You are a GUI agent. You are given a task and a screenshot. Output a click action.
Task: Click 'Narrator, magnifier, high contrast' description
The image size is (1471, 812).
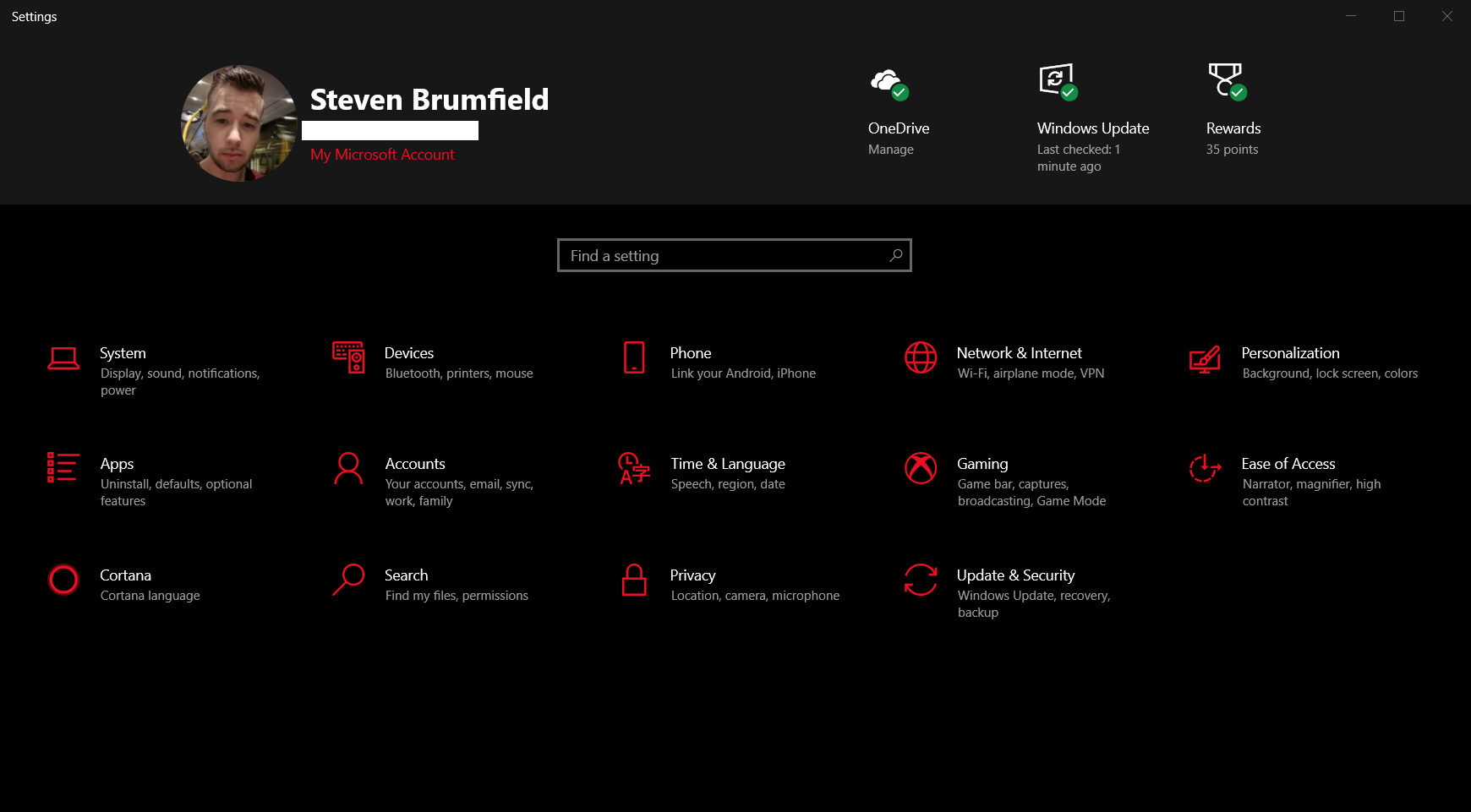click(x=1311, y=493)
